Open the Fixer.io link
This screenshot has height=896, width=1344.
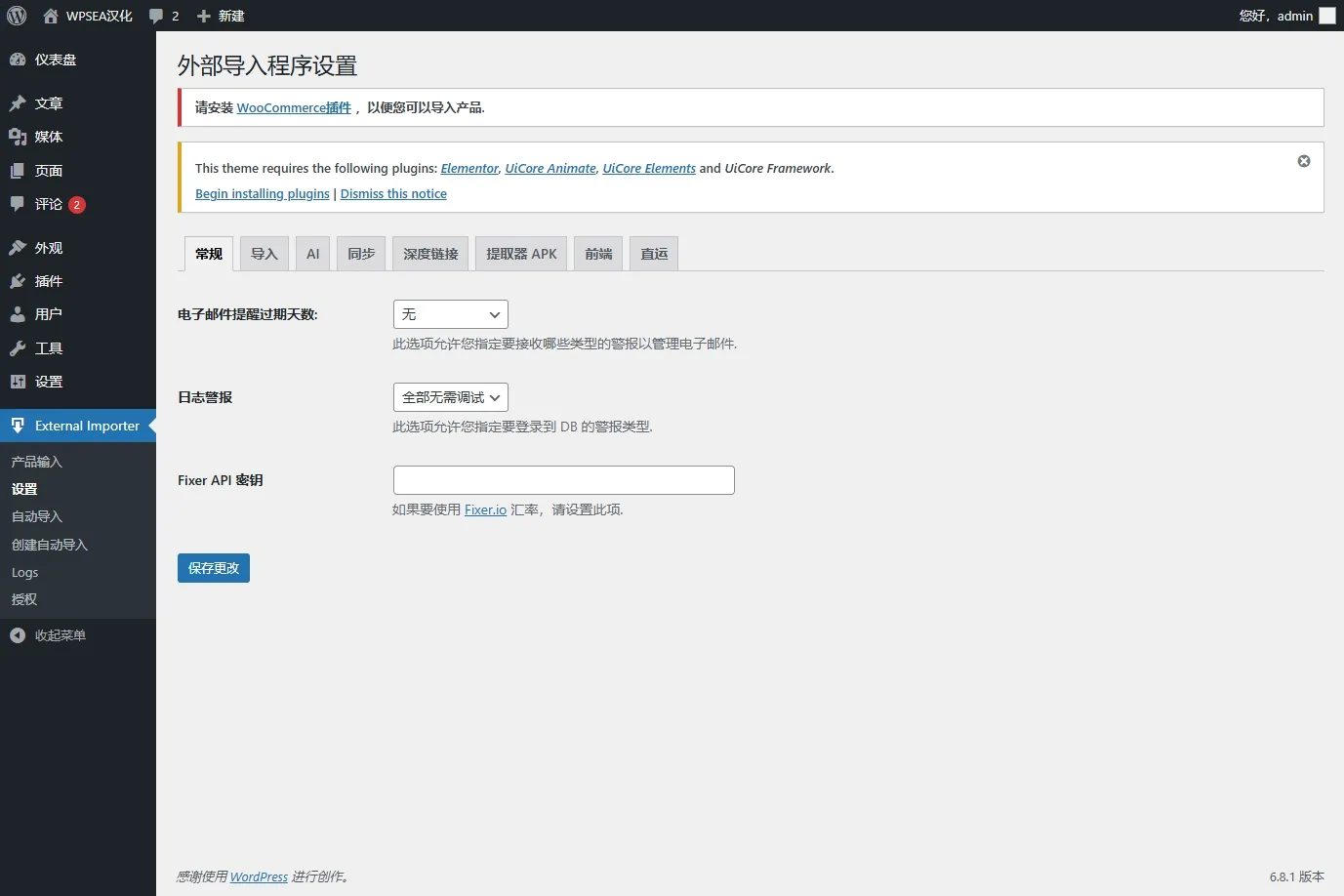coord(485,509)
